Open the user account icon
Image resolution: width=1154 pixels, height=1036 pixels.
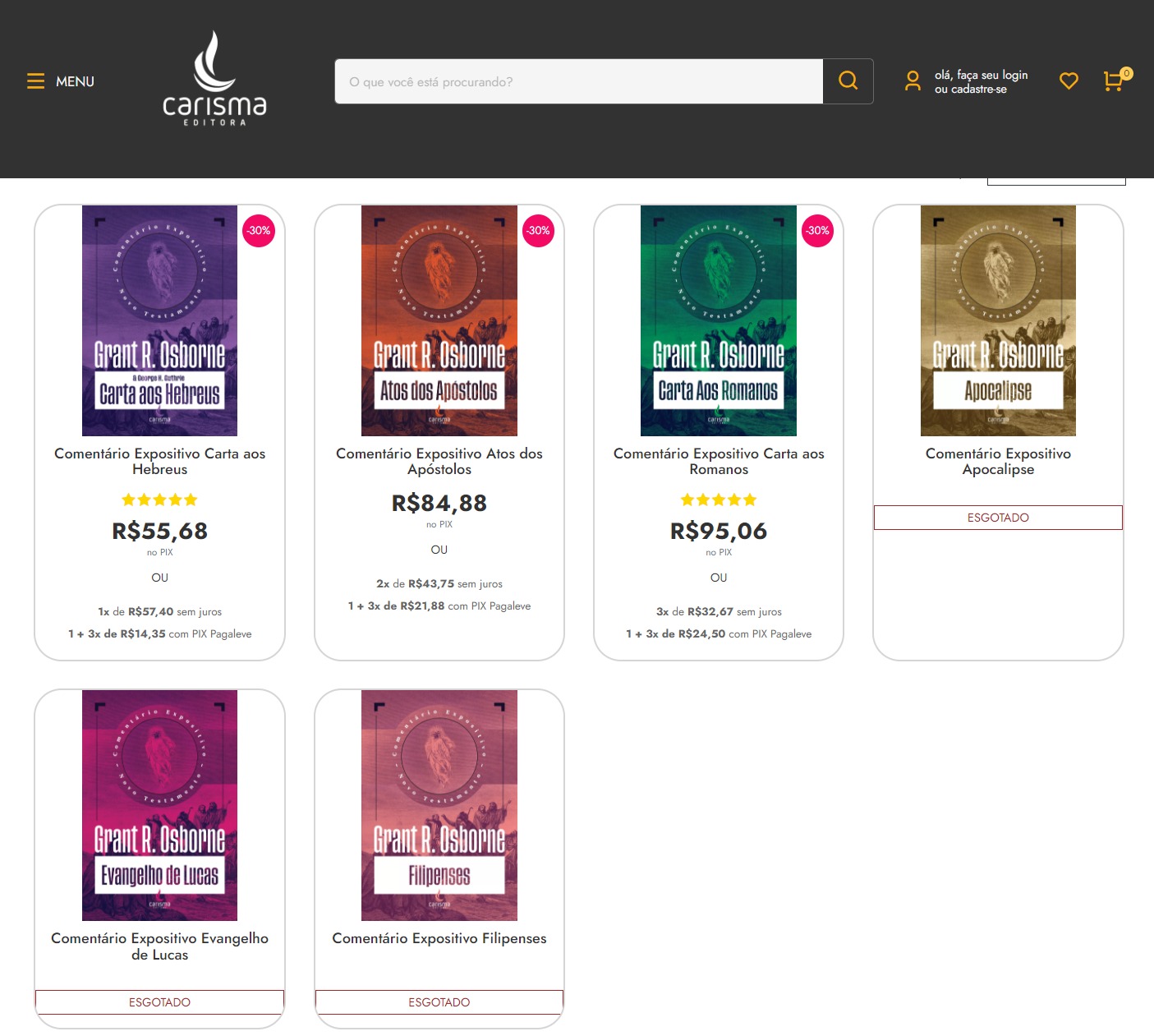(x=913, y=81)
